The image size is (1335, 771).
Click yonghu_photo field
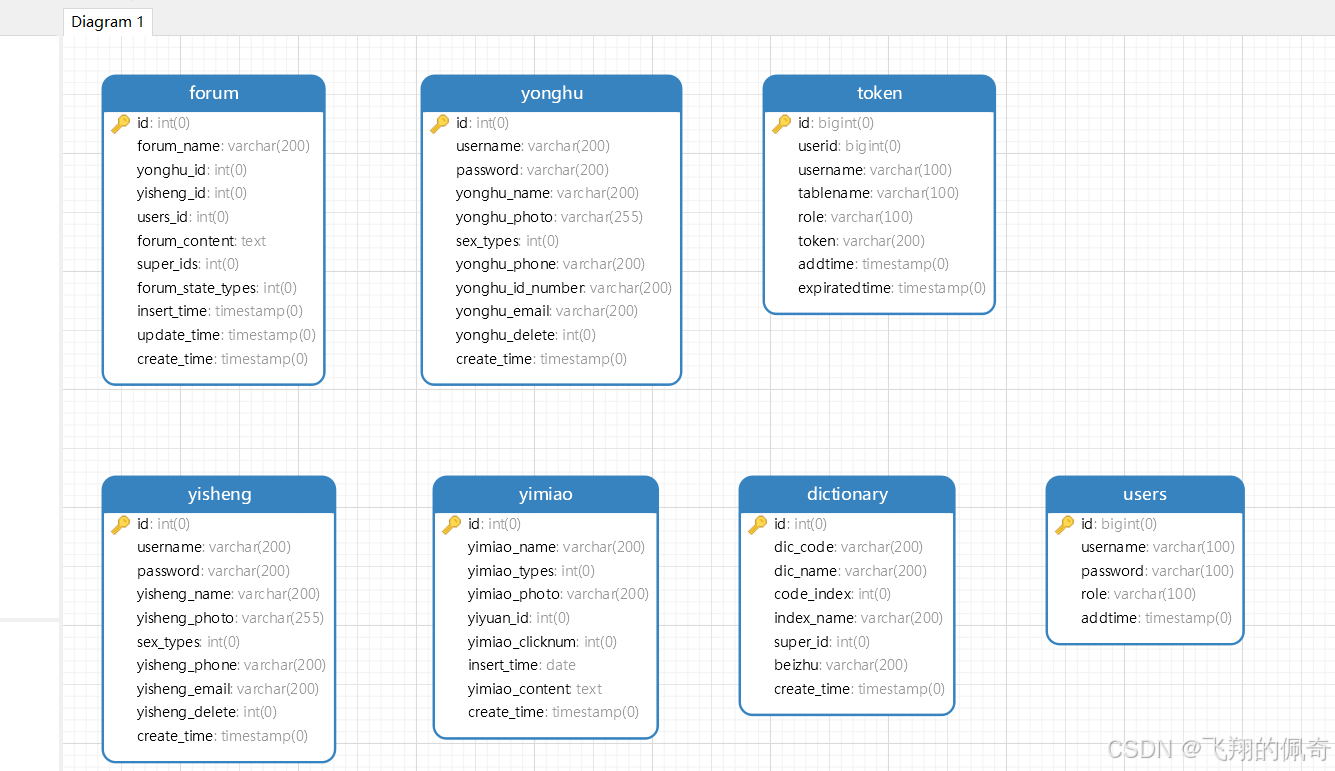[x=549, y=217]
